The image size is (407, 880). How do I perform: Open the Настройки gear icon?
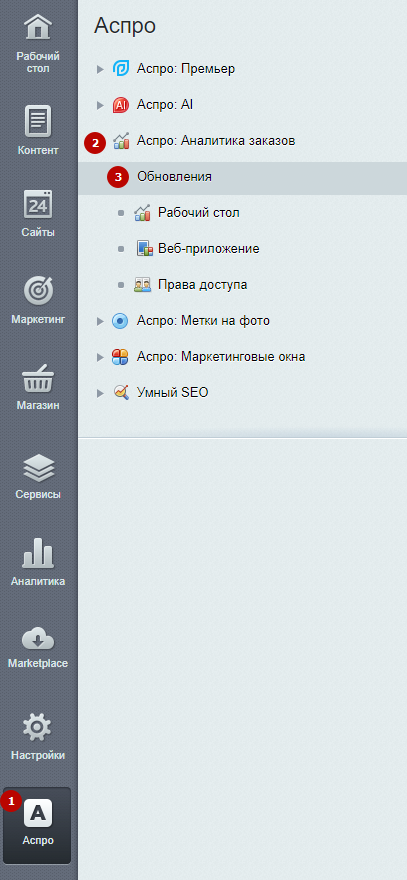38,728
